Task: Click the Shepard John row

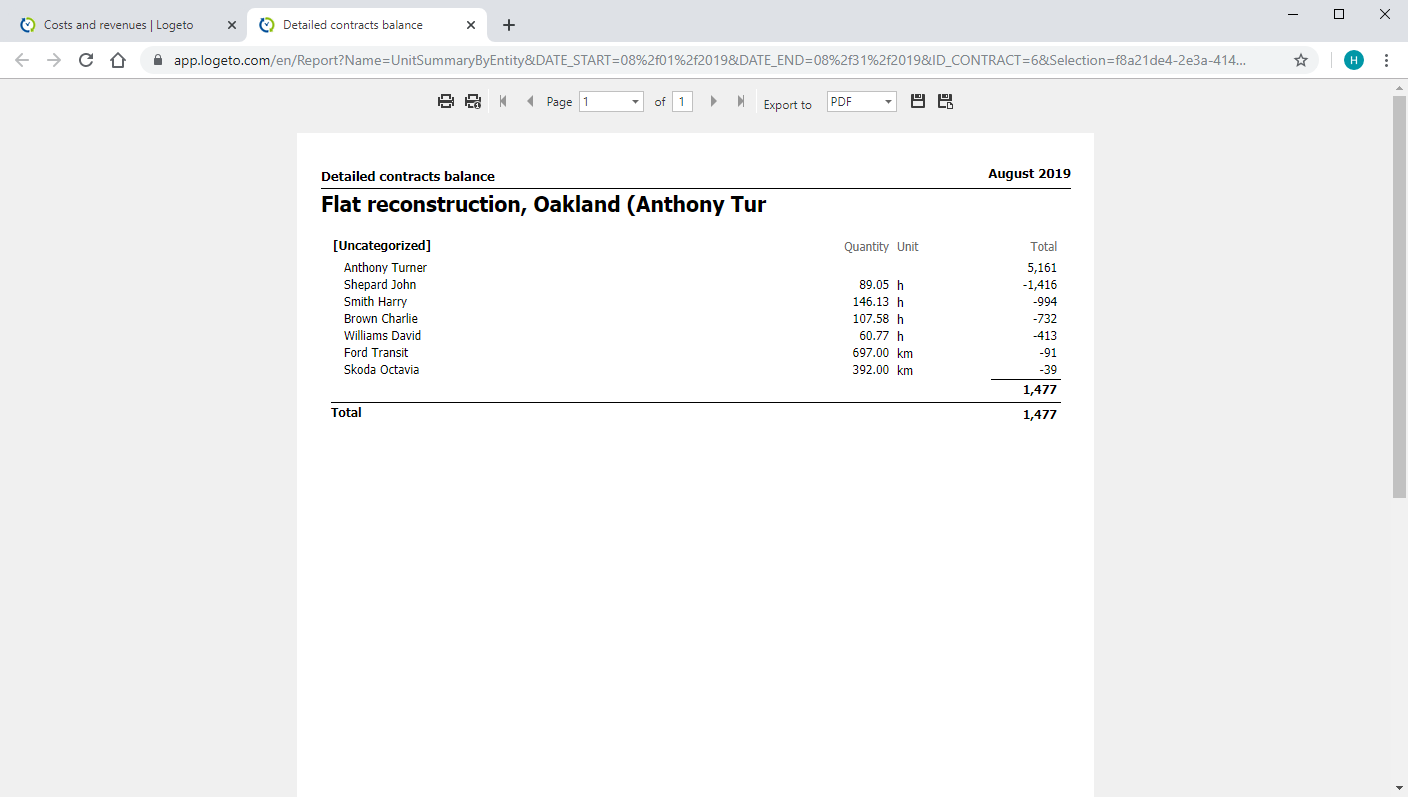Action: 695,285
